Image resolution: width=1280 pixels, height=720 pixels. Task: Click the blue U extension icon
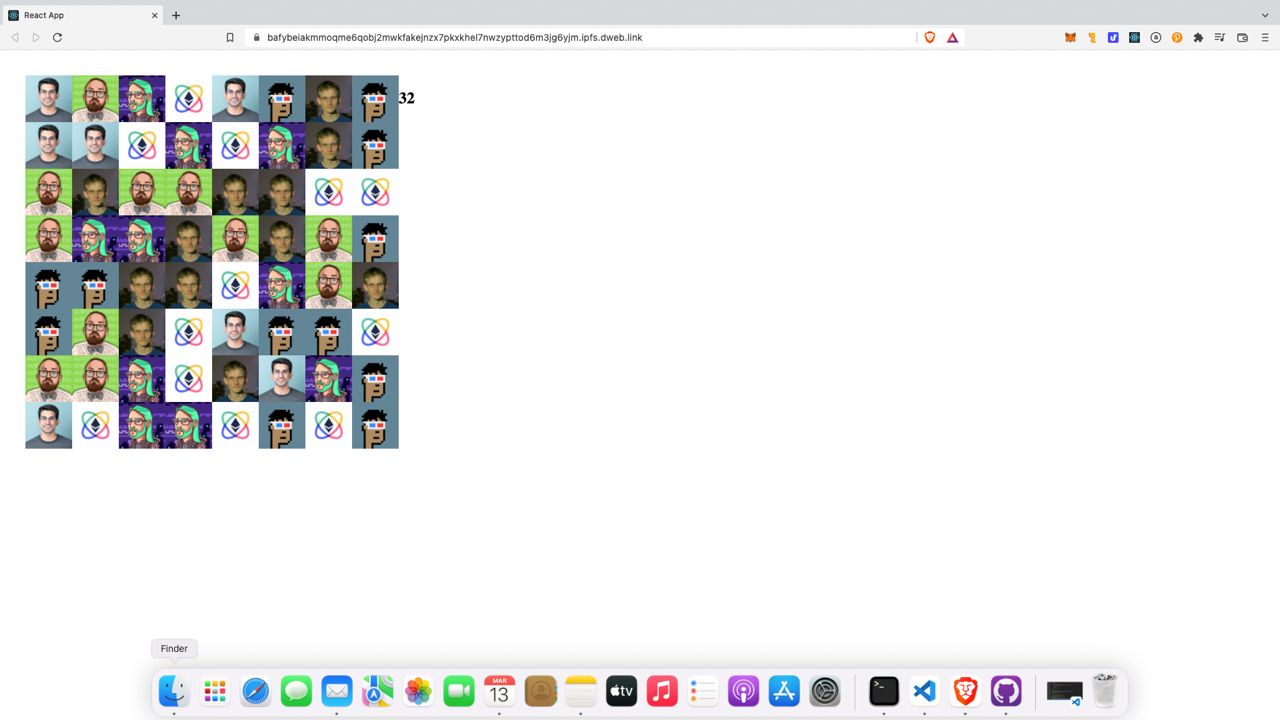1113,37
